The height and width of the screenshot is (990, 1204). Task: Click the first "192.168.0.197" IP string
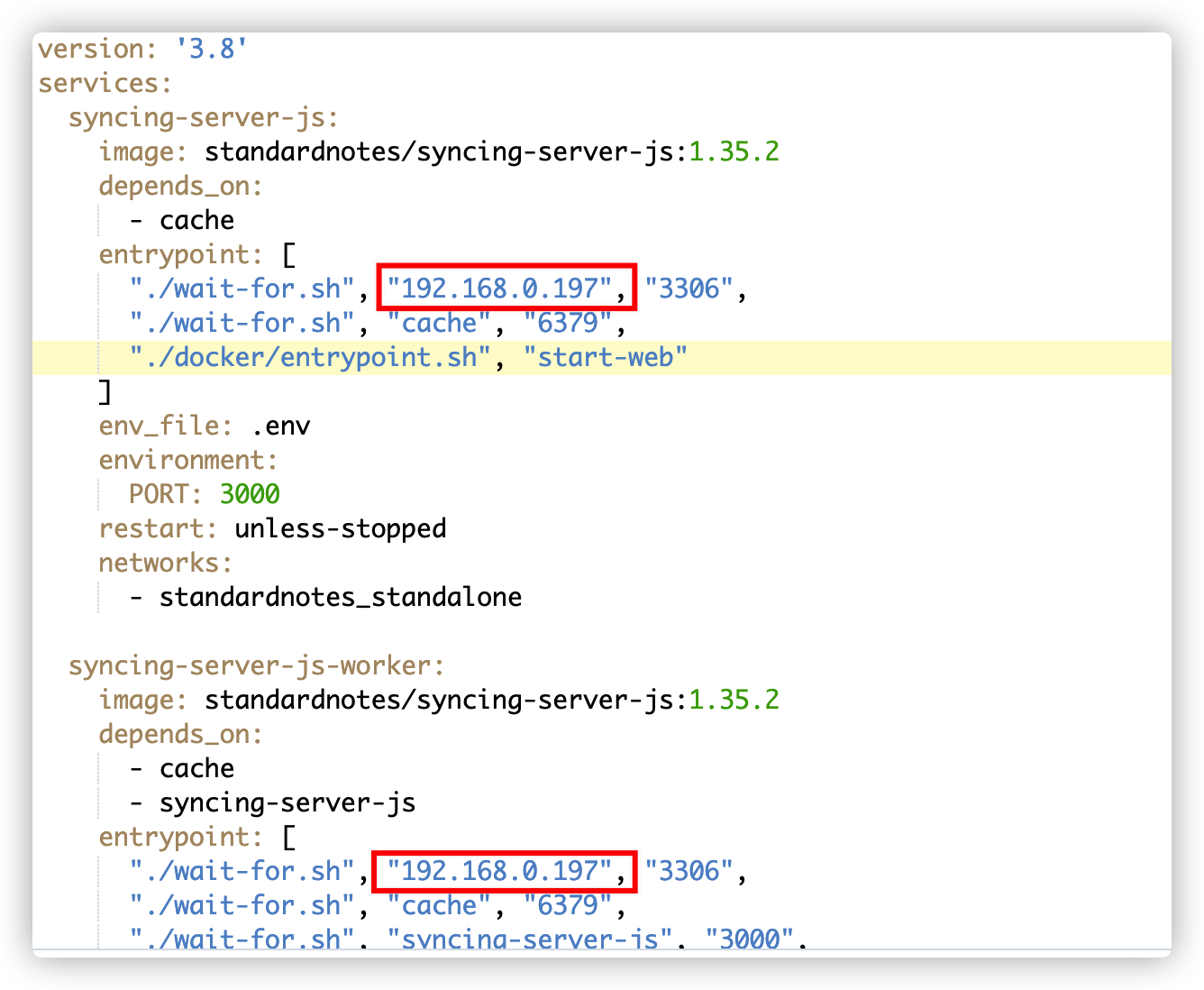point(500,289)
